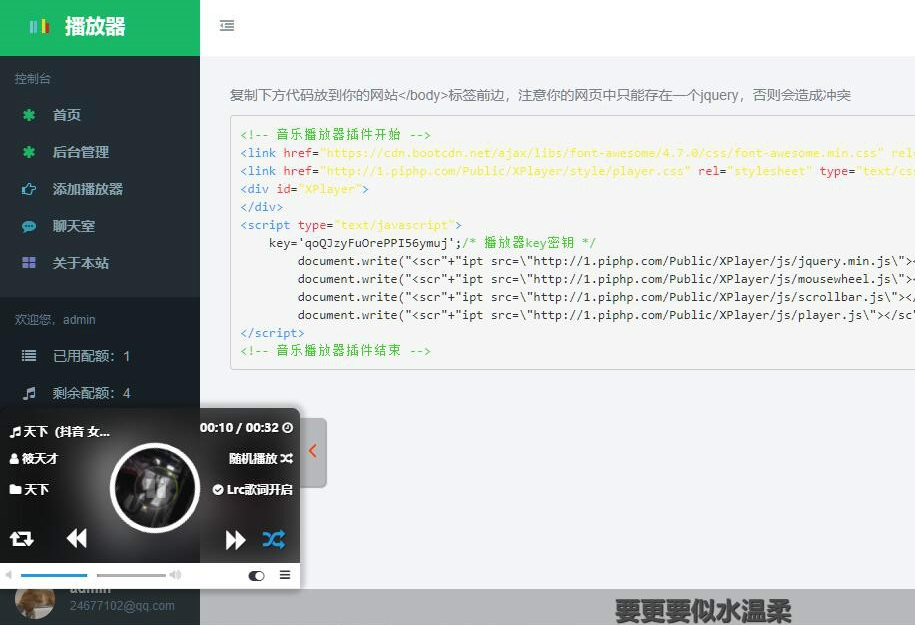Adjust the gray volume slider
The height and width of the screenshot is (625, 915).
[x=131, y=575]
